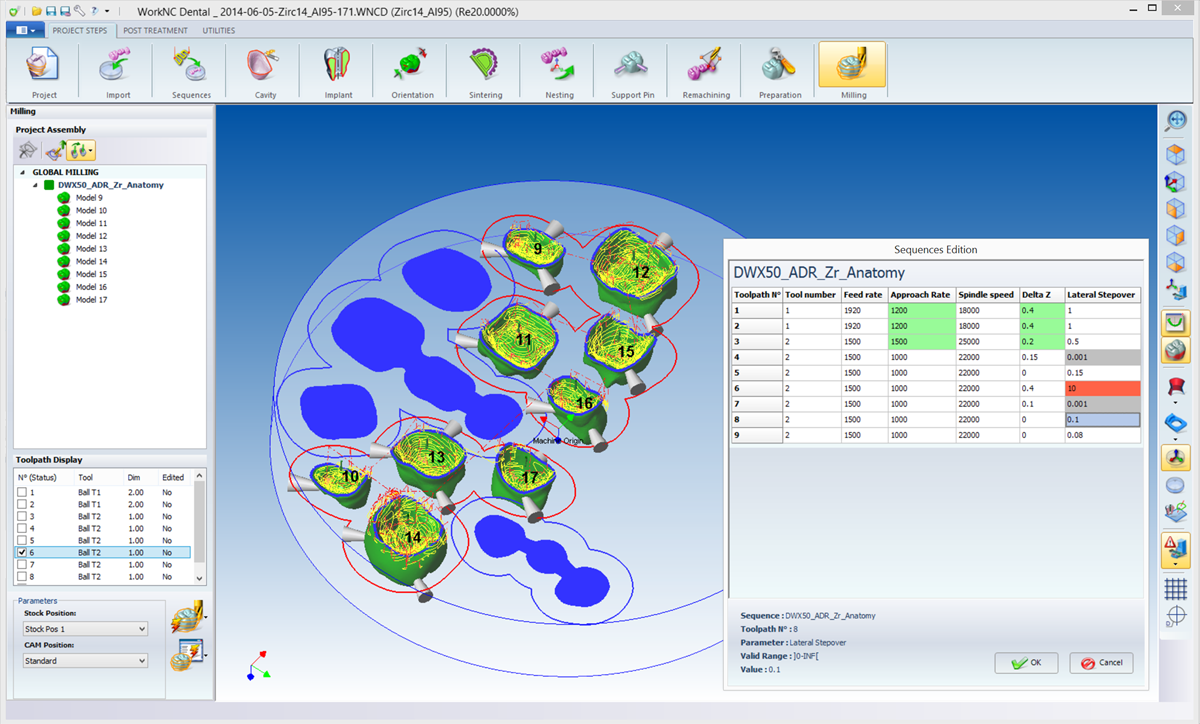Click the first Project Assembly toolbar icon

coord(28,150)
